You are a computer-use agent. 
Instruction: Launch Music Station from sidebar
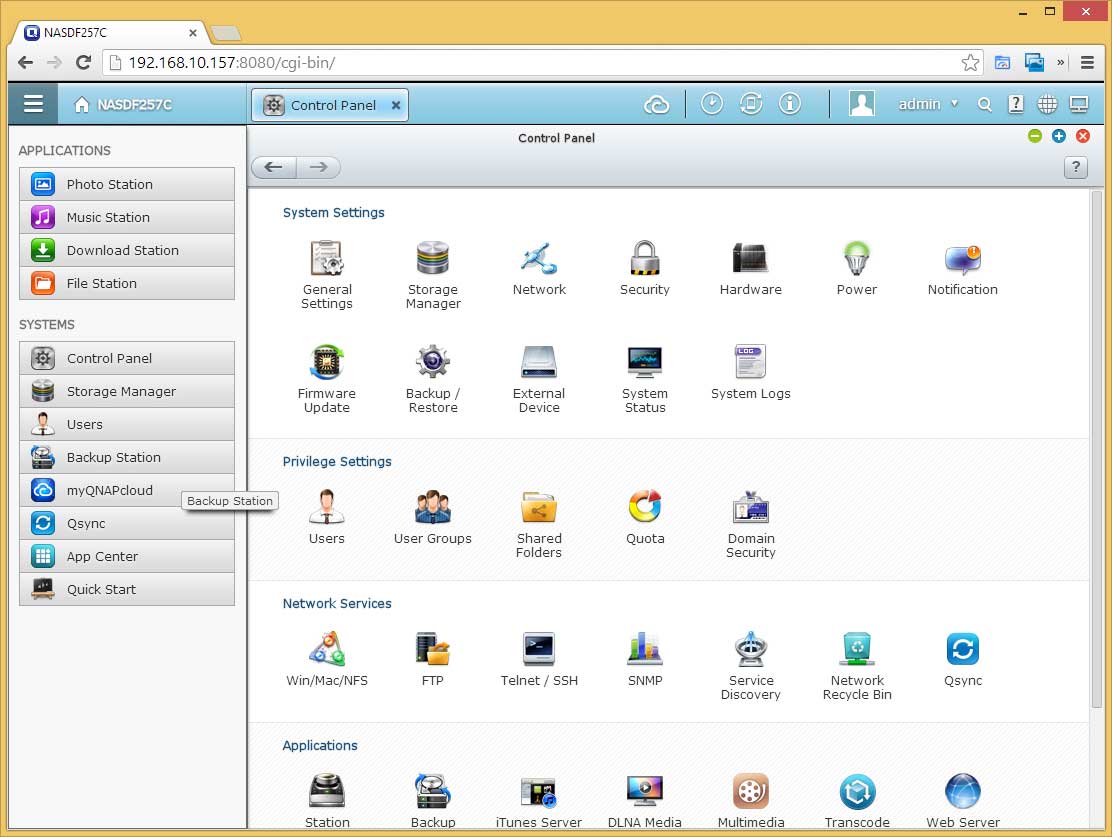click(x=127, y=217)
